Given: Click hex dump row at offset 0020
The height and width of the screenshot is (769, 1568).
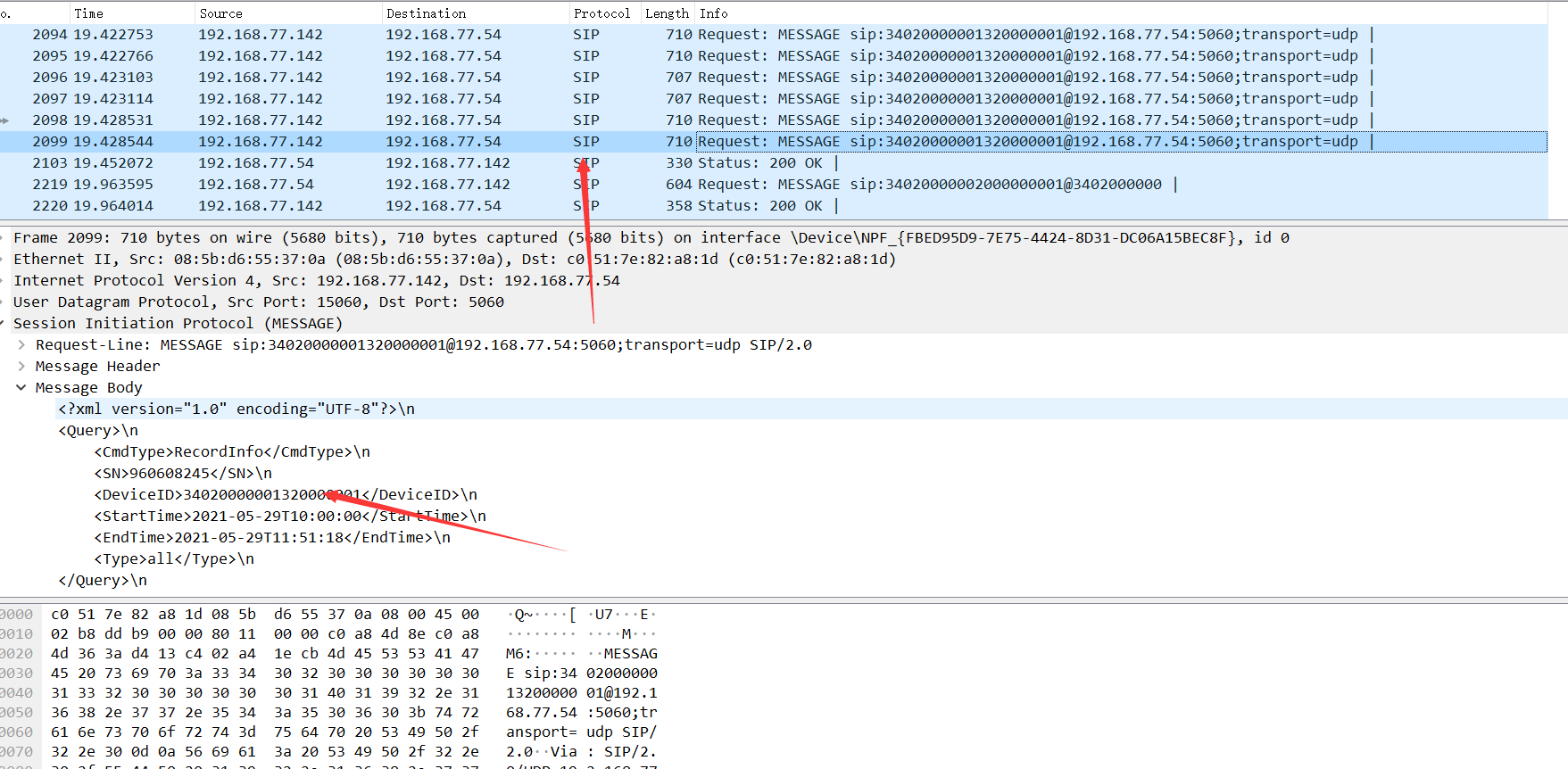Looking at the screenshot, I should [330, 653].
